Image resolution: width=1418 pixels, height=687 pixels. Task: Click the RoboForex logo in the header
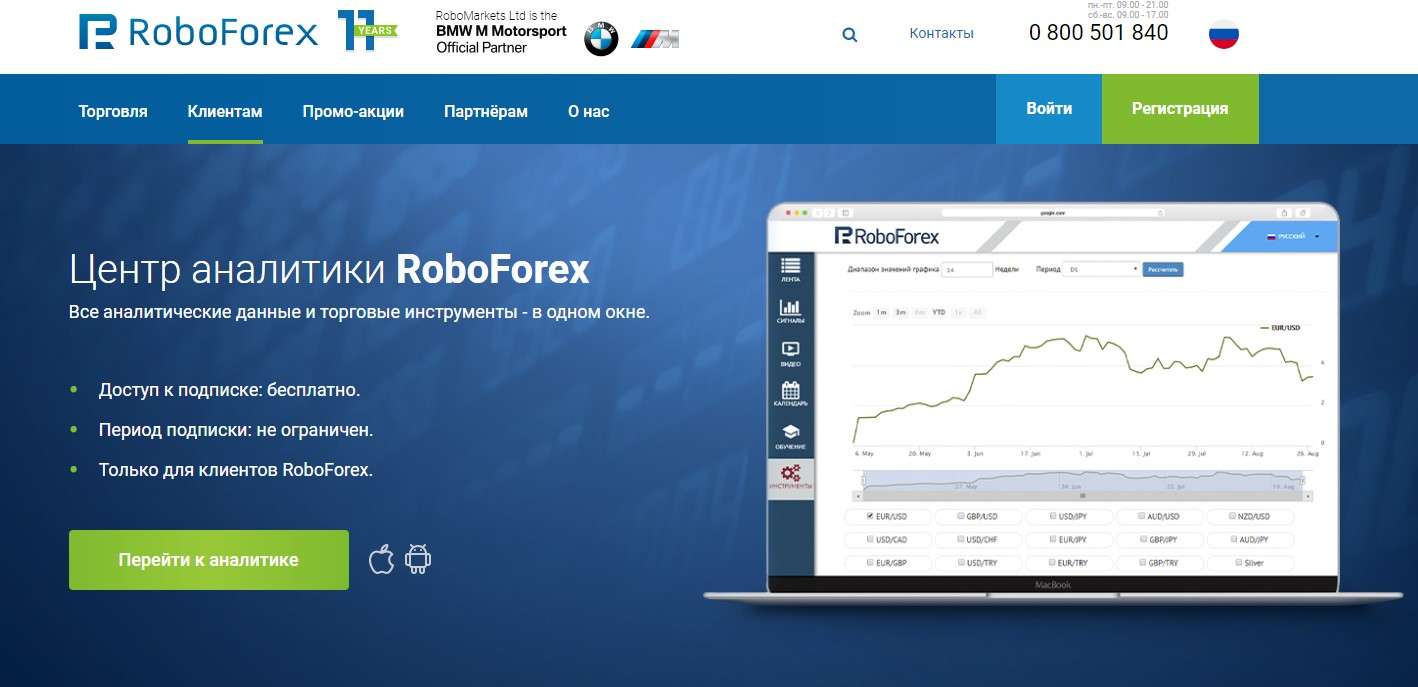pos(198,32)
